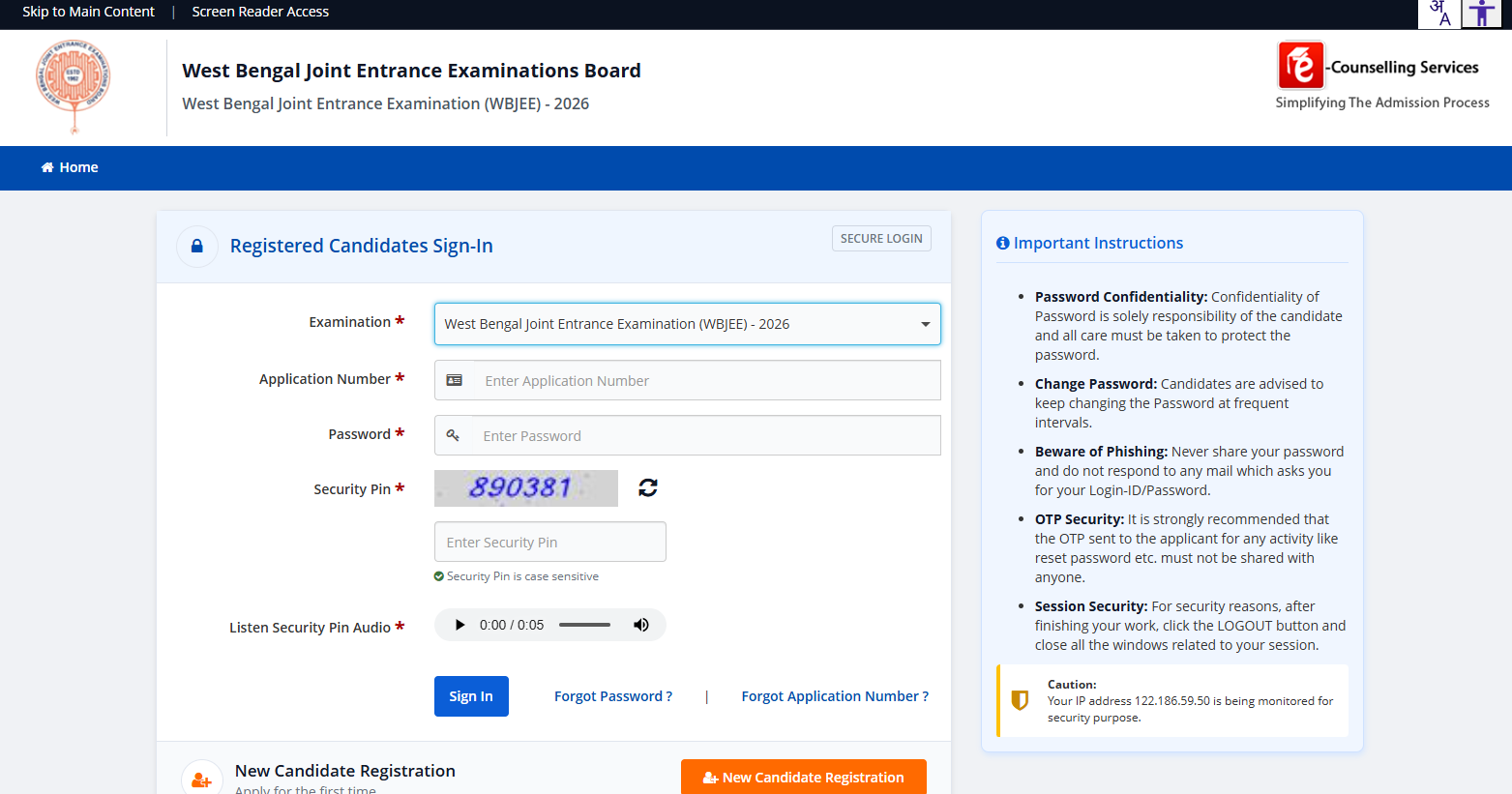Click the e-Counselling Services logo
The image size is (1512, 794).
1381,76
